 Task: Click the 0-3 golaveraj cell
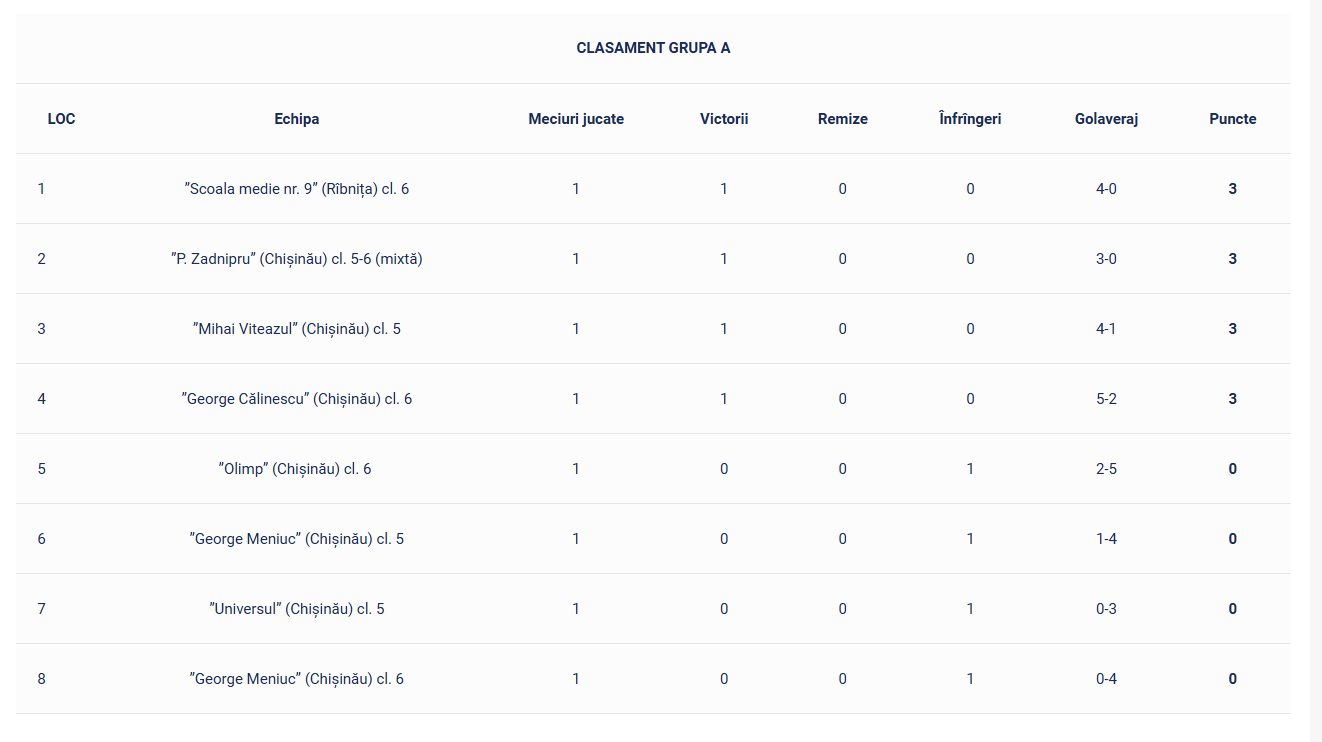[x=1106, y=609]
